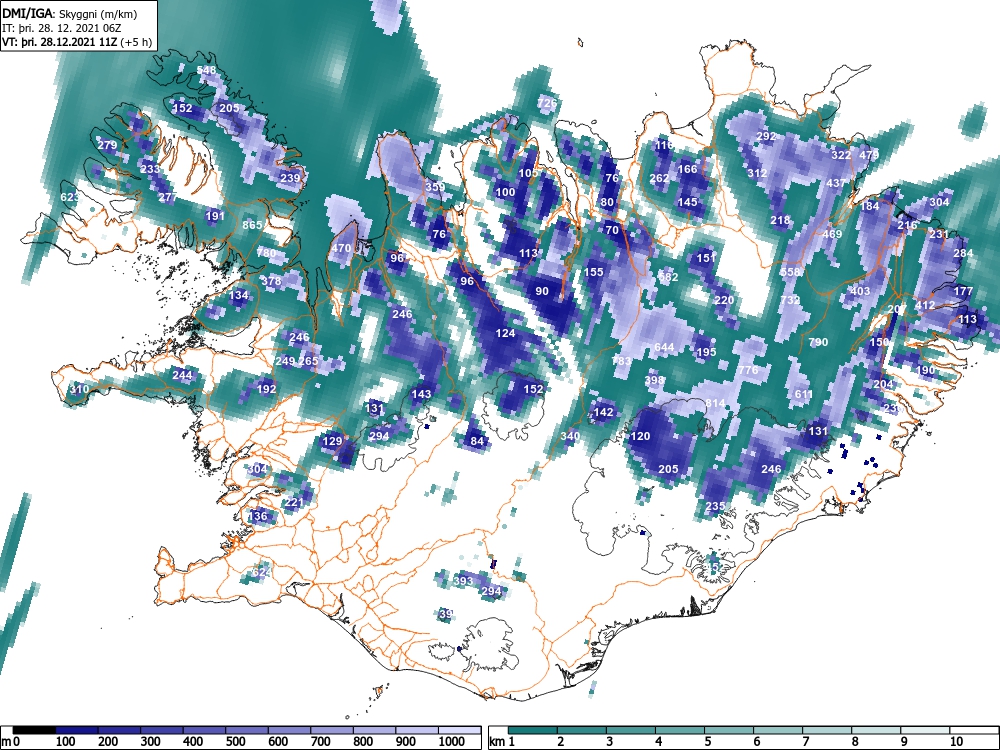This screenshot has height=750, width=1000.
Task: Click the map label 378
Action: tap(272, 281)
